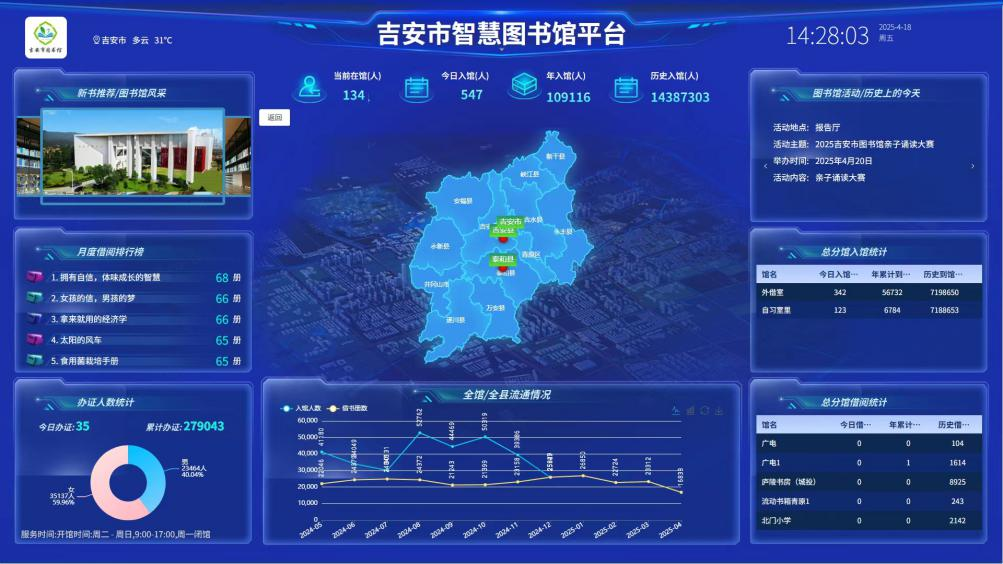Screen dimensions: 1003x564
Task: Select 吉水县 region on the map
Action: (x=533, y=219)
